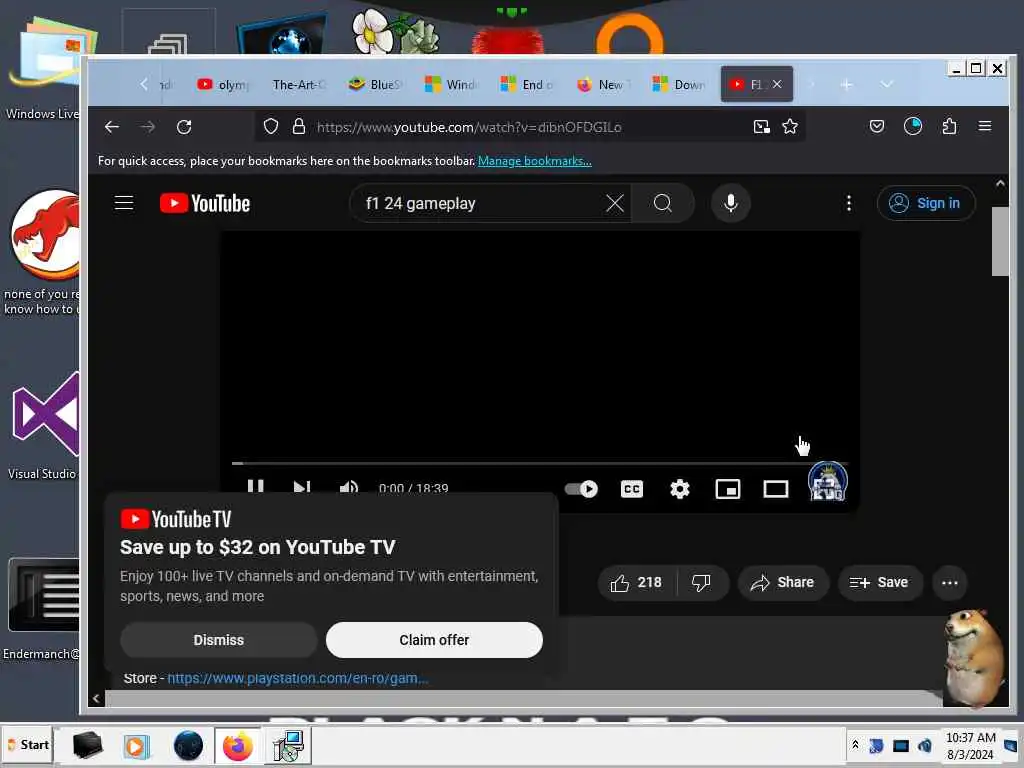This screenshot has width=1024, height=768.
Task: Skip to the next video
Action: [302, 487]
